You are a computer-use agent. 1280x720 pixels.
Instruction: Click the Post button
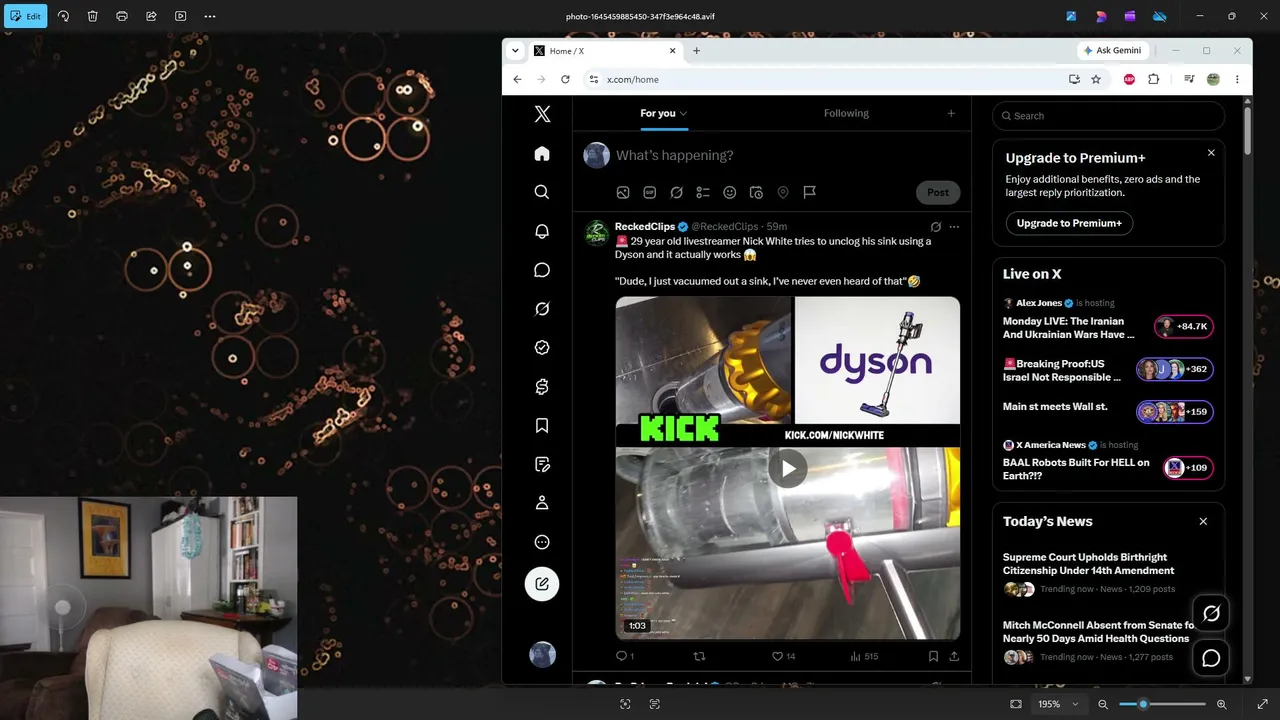tap(938, 192)
